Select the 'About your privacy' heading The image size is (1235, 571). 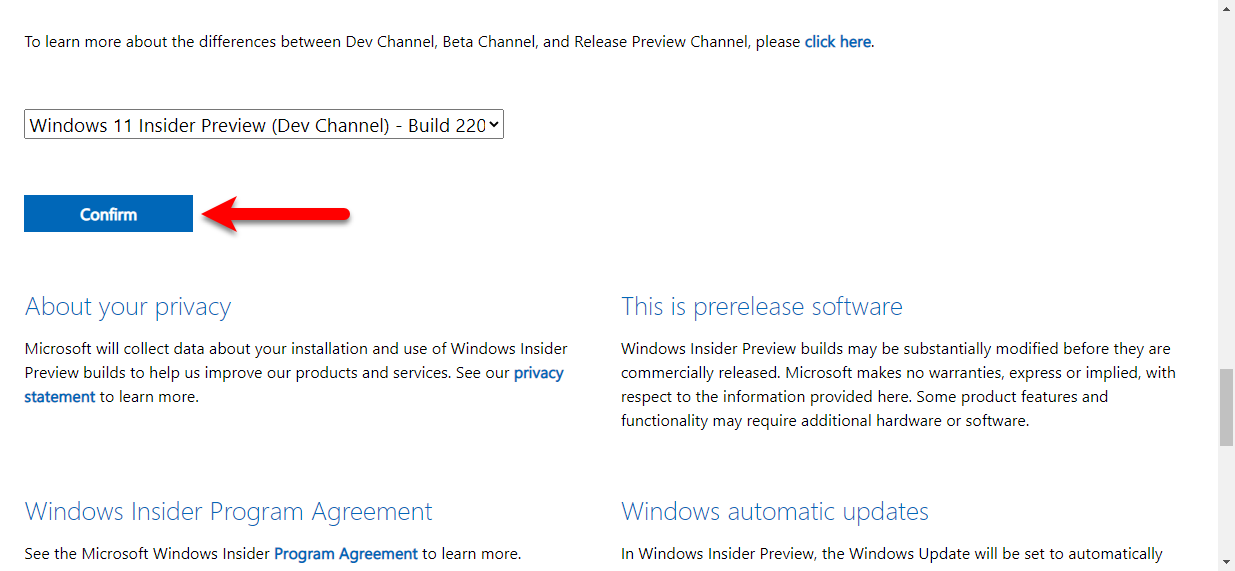(128, 307)
